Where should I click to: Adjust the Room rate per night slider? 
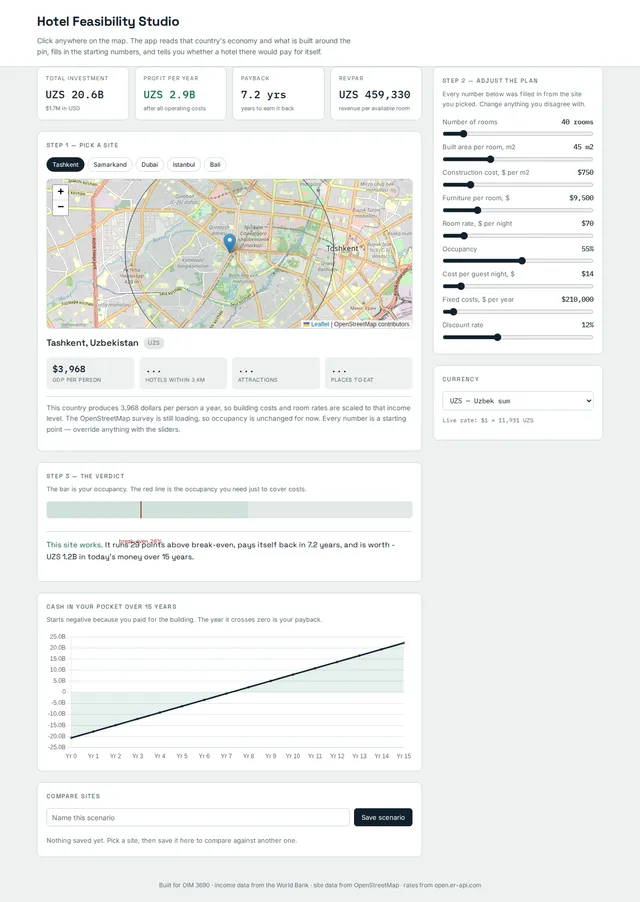click(518, 235)
